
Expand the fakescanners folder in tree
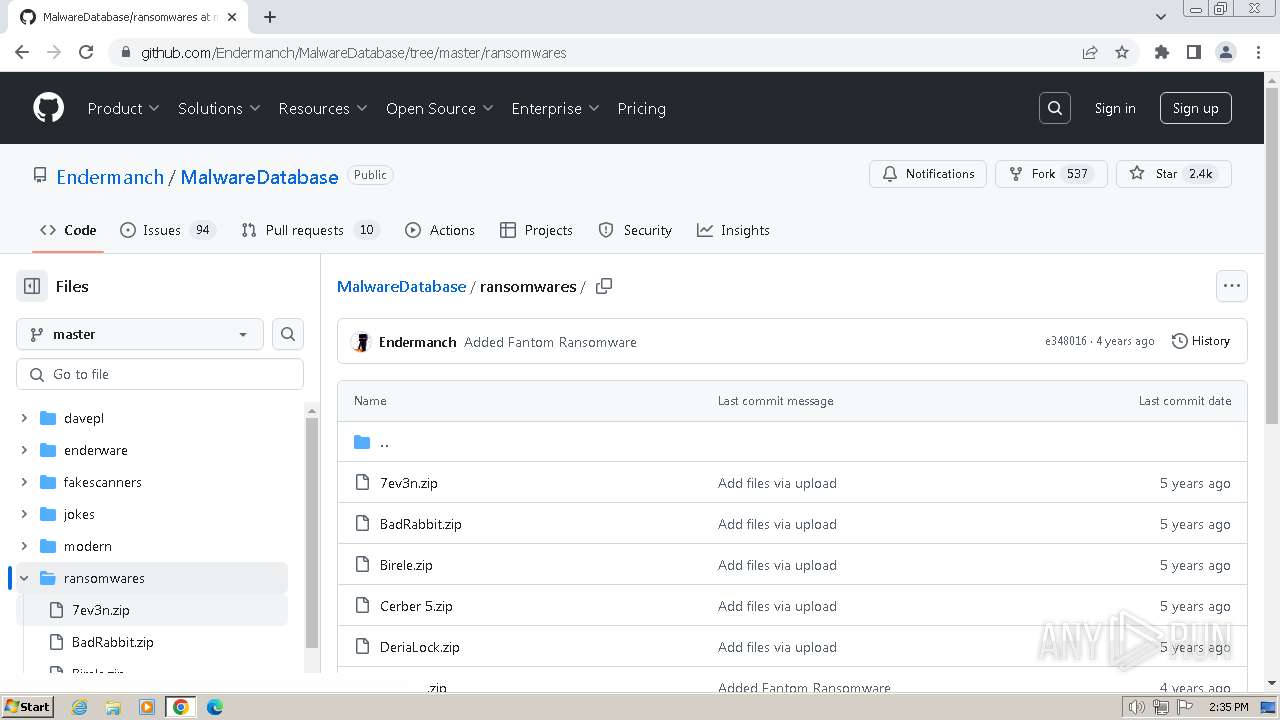coord(24,482)
